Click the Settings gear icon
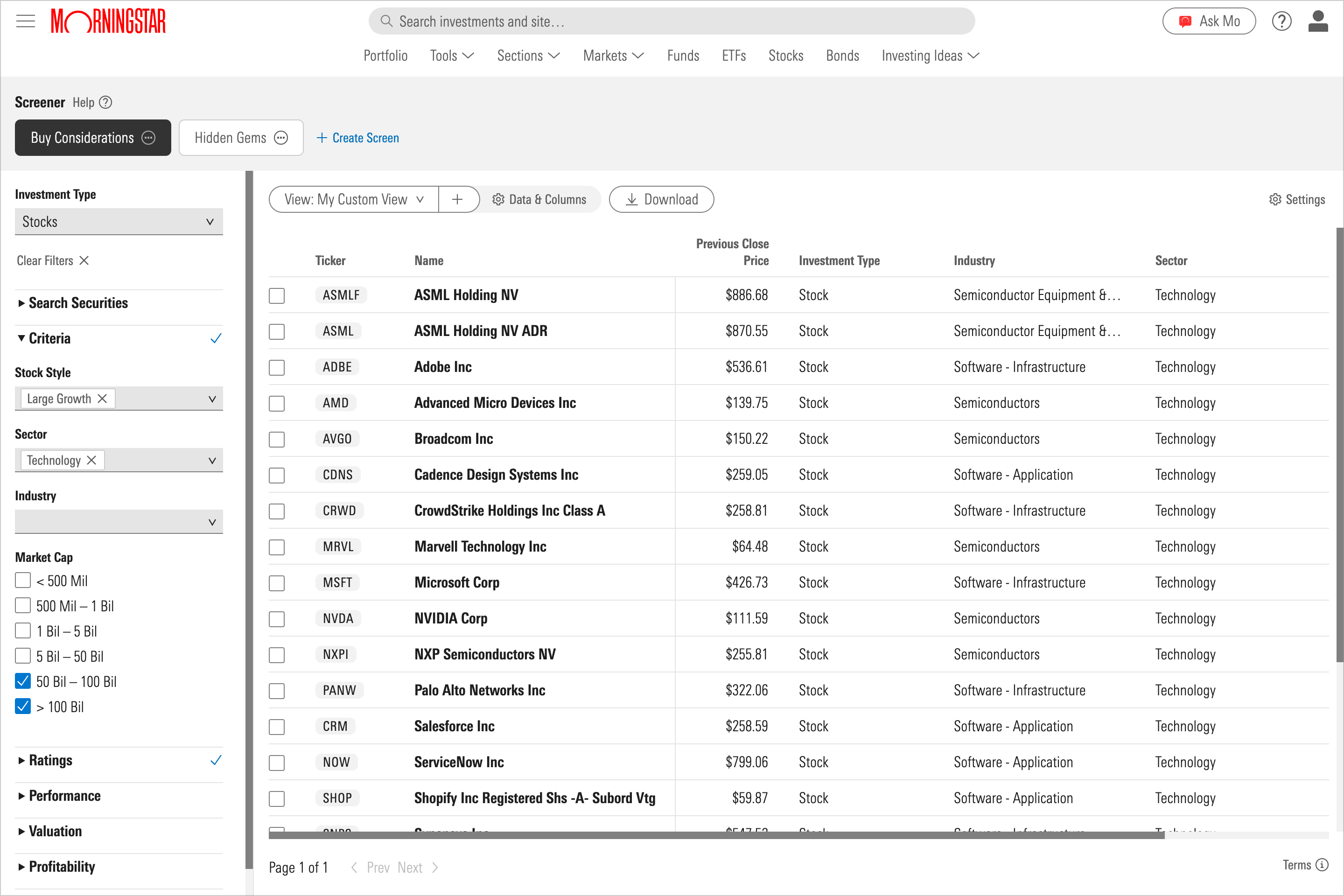This screenshot has height=896, width=1344. [1274, 199]
